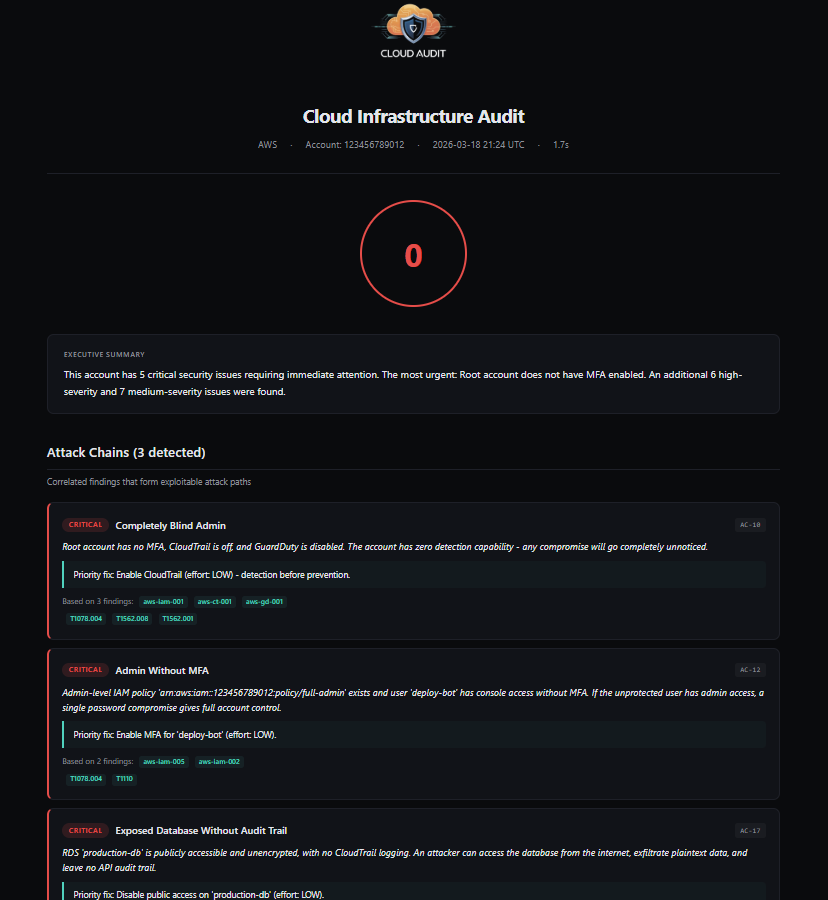Select the AC-17 chain ID badge
Screen dimensions: 828x900
(750, 830)
